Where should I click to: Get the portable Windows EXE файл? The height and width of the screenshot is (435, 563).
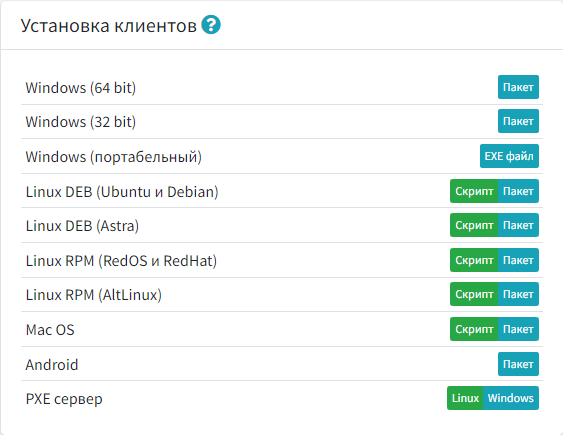click(x=509, y=156)
